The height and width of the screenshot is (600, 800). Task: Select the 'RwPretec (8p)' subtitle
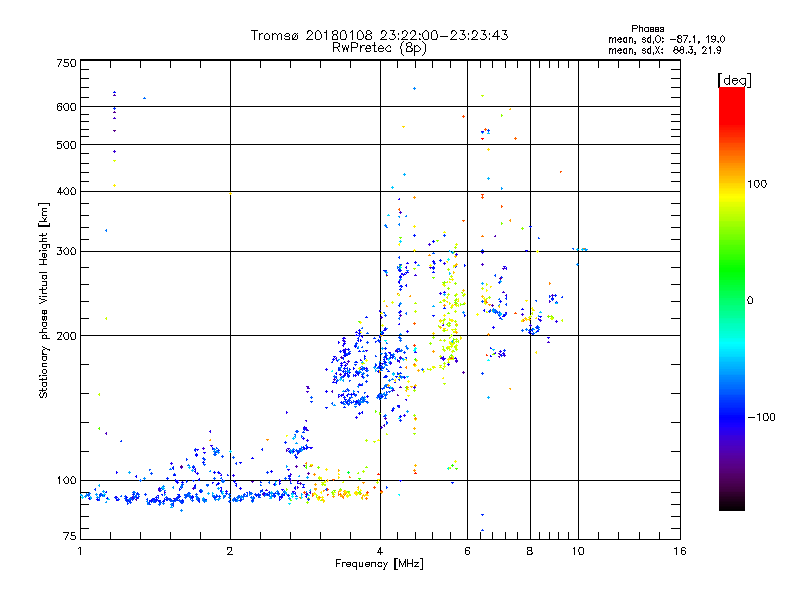(x=379, y=48)
